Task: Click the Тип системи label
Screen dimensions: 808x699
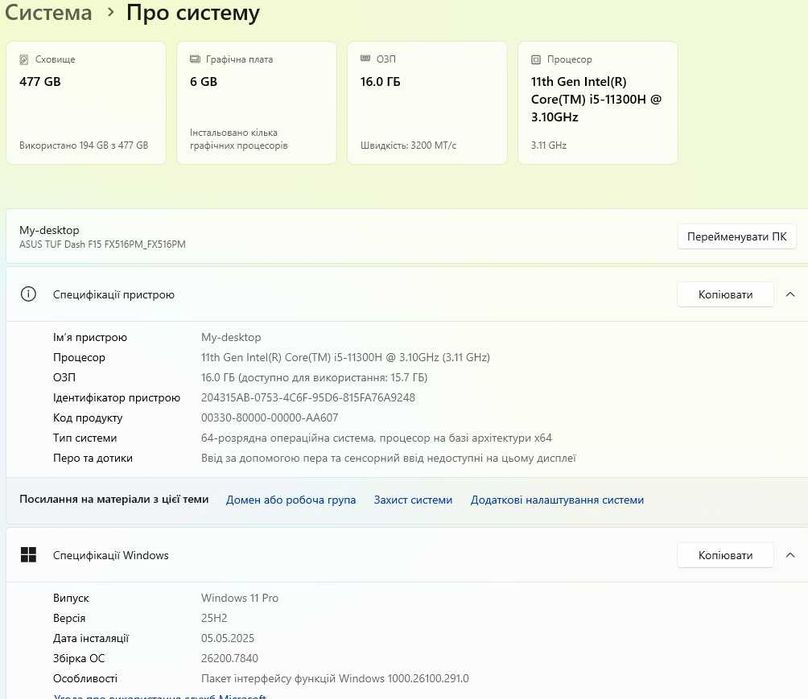Action: [85, 438]
